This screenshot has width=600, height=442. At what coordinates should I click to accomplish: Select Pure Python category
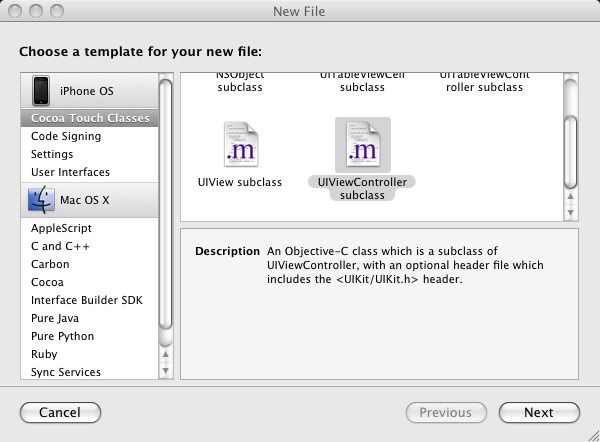click(x=90, y=336)
